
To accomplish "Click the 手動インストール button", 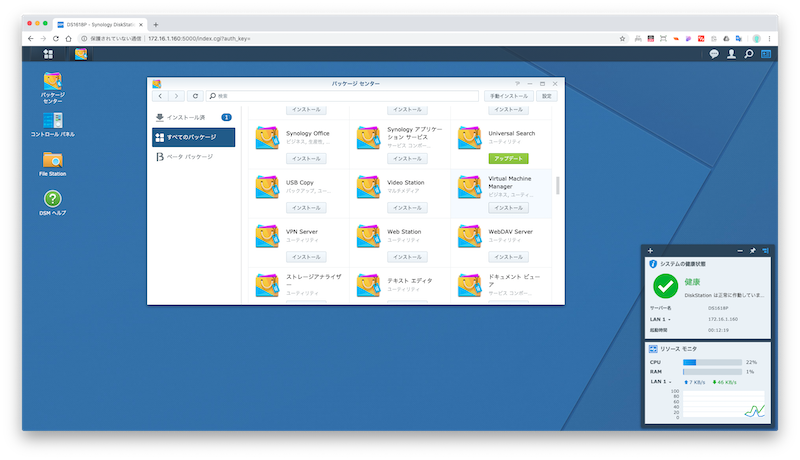I will [509, 96].
